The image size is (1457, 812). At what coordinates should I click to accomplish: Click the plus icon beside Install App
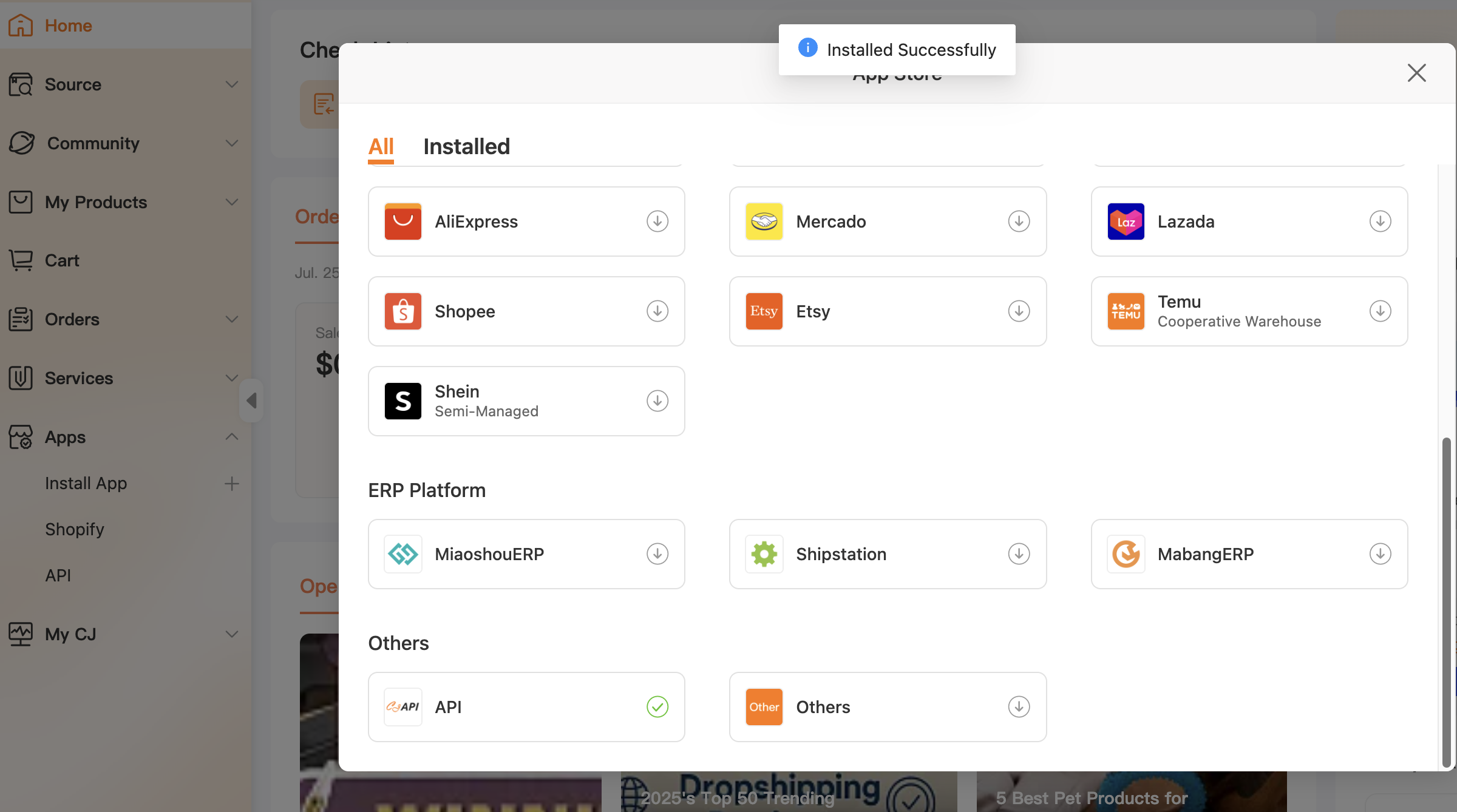(x=231, y=484)
